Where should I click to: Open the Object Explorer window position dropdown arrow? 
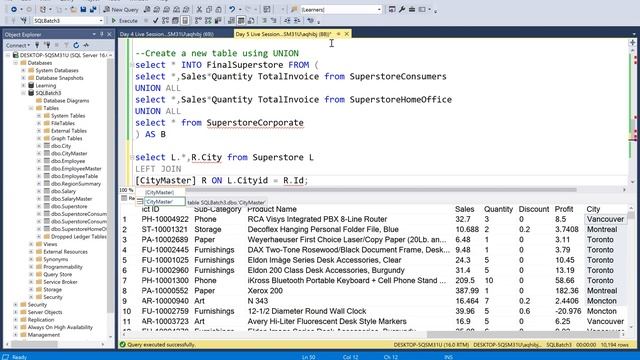pos(94,34)
